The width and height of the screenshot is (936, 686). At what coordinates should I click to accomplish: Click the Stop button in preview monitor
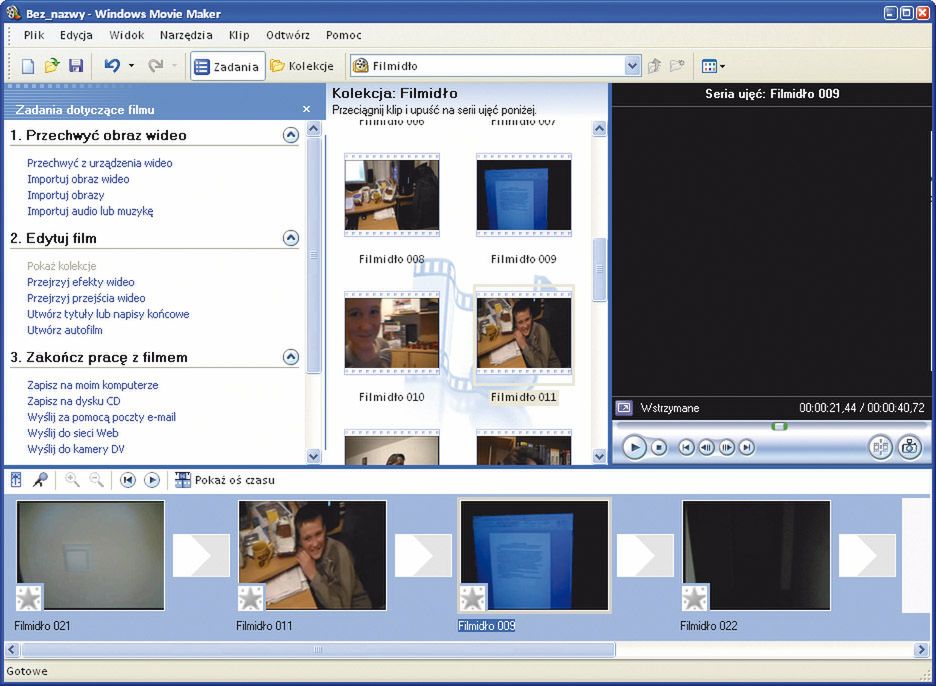[x=659, y=448]
